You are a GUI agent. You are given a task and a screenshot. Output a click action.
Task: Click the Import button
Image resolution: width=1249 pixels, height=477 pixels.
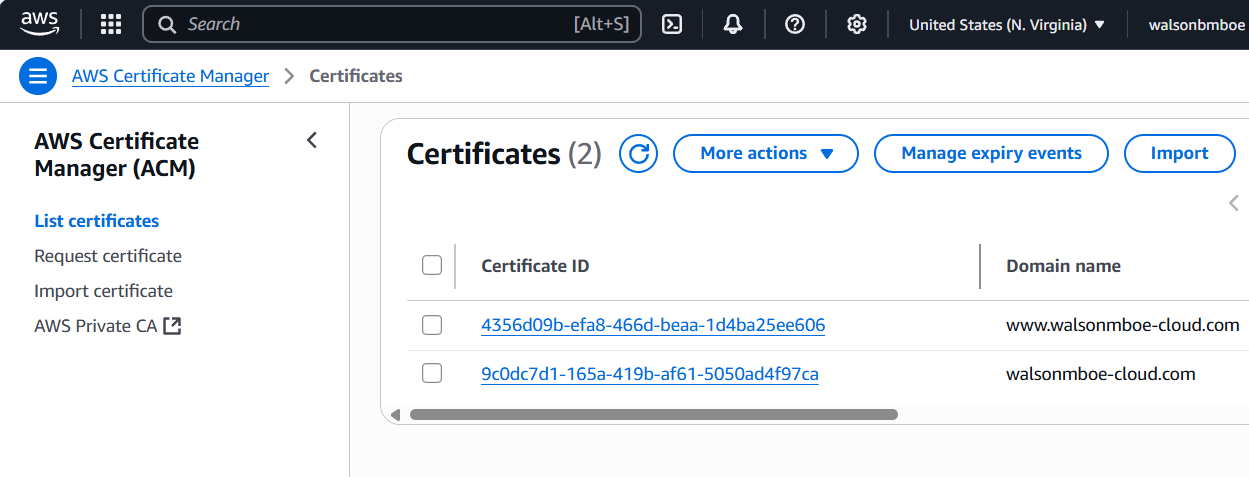(x=1179, y=154)
